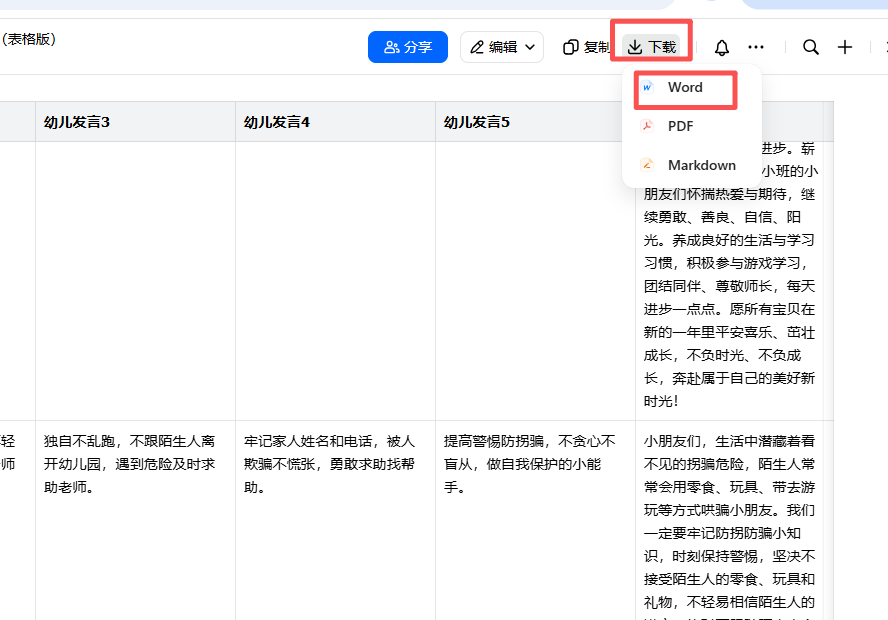This screenshot has height=620, width=888.
Task: Click the cell starting 牢记家人姓名和电话
Action: tap(335, 520)
